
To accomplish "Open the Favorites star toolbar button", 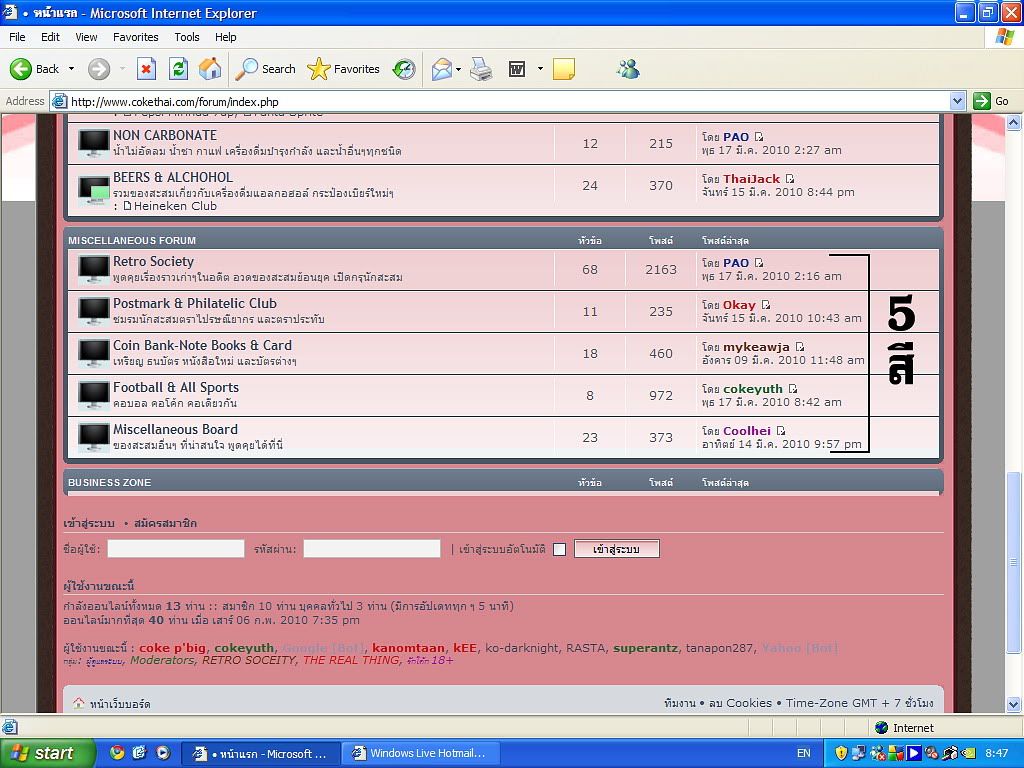I will [344, 69].
